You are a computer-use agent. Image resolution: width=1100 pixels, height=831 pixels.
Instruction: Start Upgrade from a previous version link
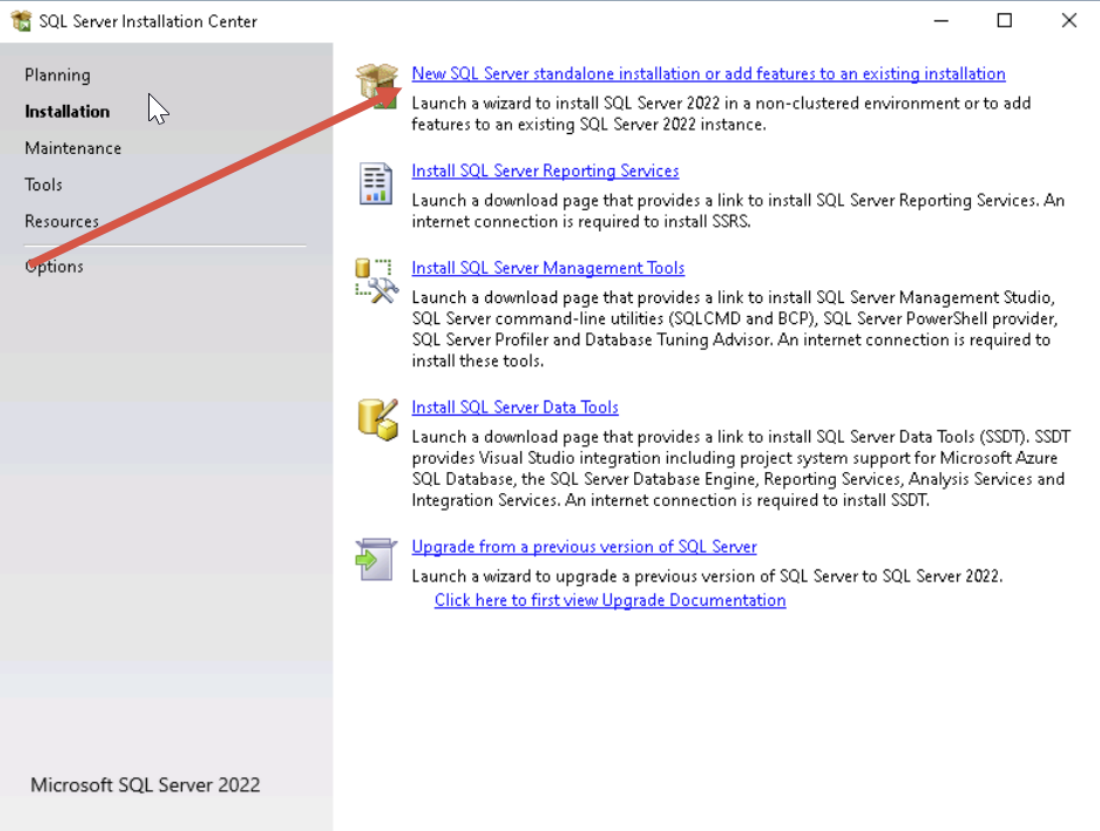pos(584,546)
